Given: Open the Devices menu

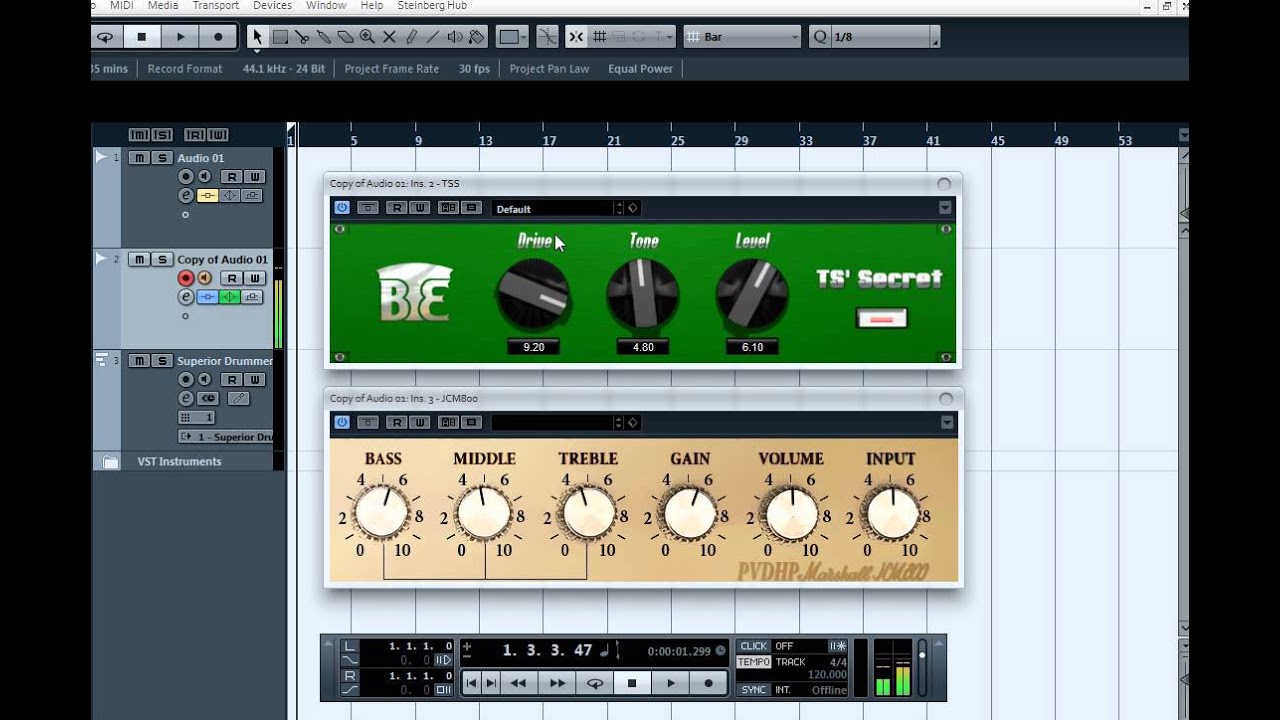Looking at the screenshot, I should click(272, 6).
